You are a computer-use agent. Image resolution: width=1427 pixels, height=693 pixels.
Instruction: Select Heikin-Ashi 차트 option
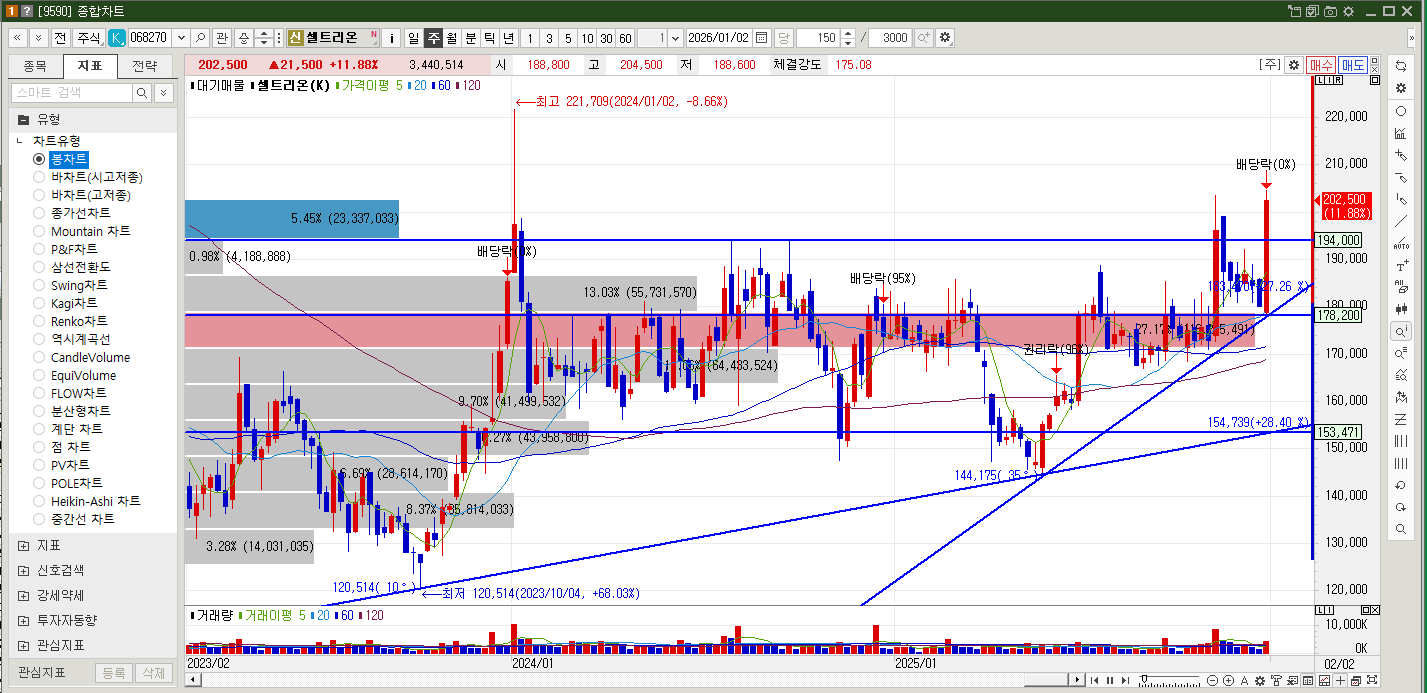pyautogui.click(x=39, y=501)
